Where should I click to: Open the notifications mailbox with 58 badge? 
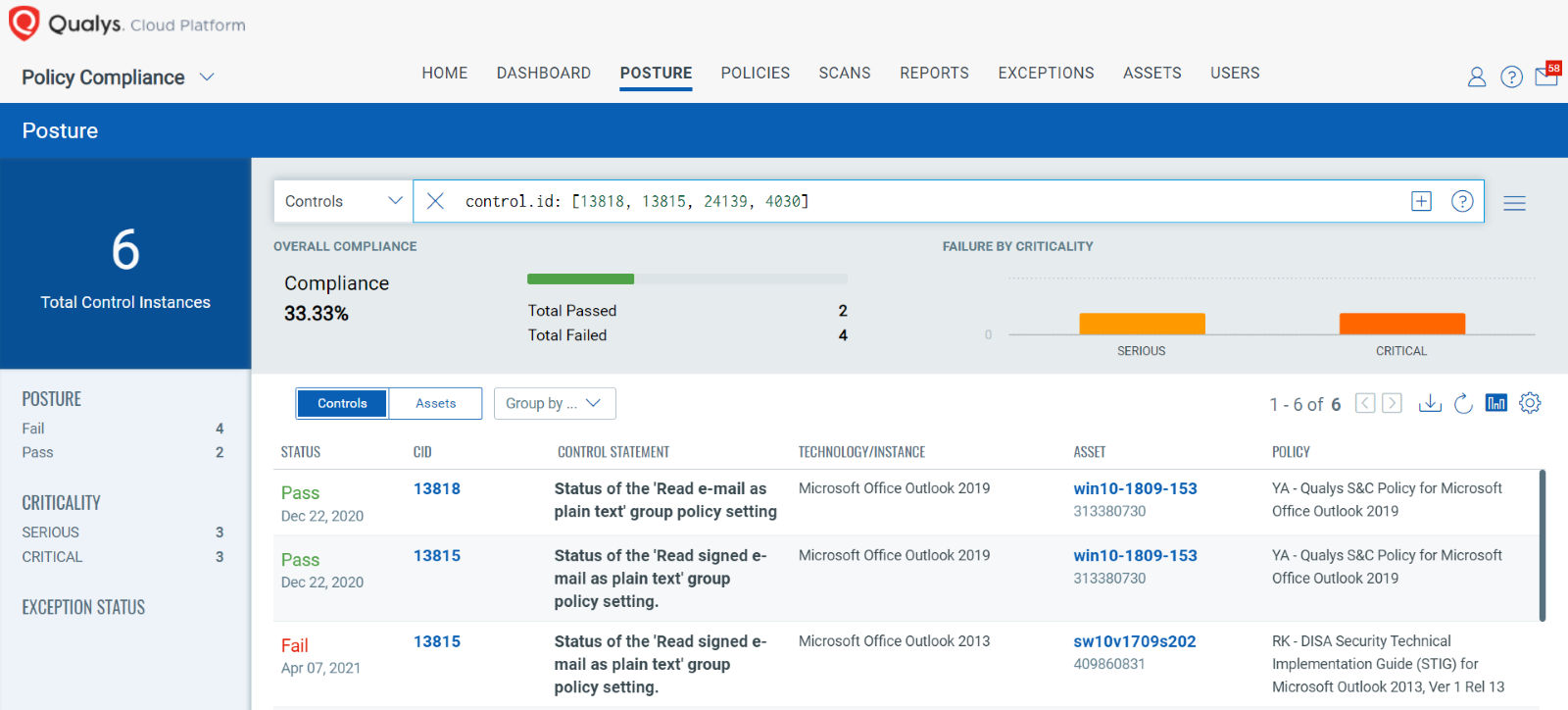tap(1546, 76)
